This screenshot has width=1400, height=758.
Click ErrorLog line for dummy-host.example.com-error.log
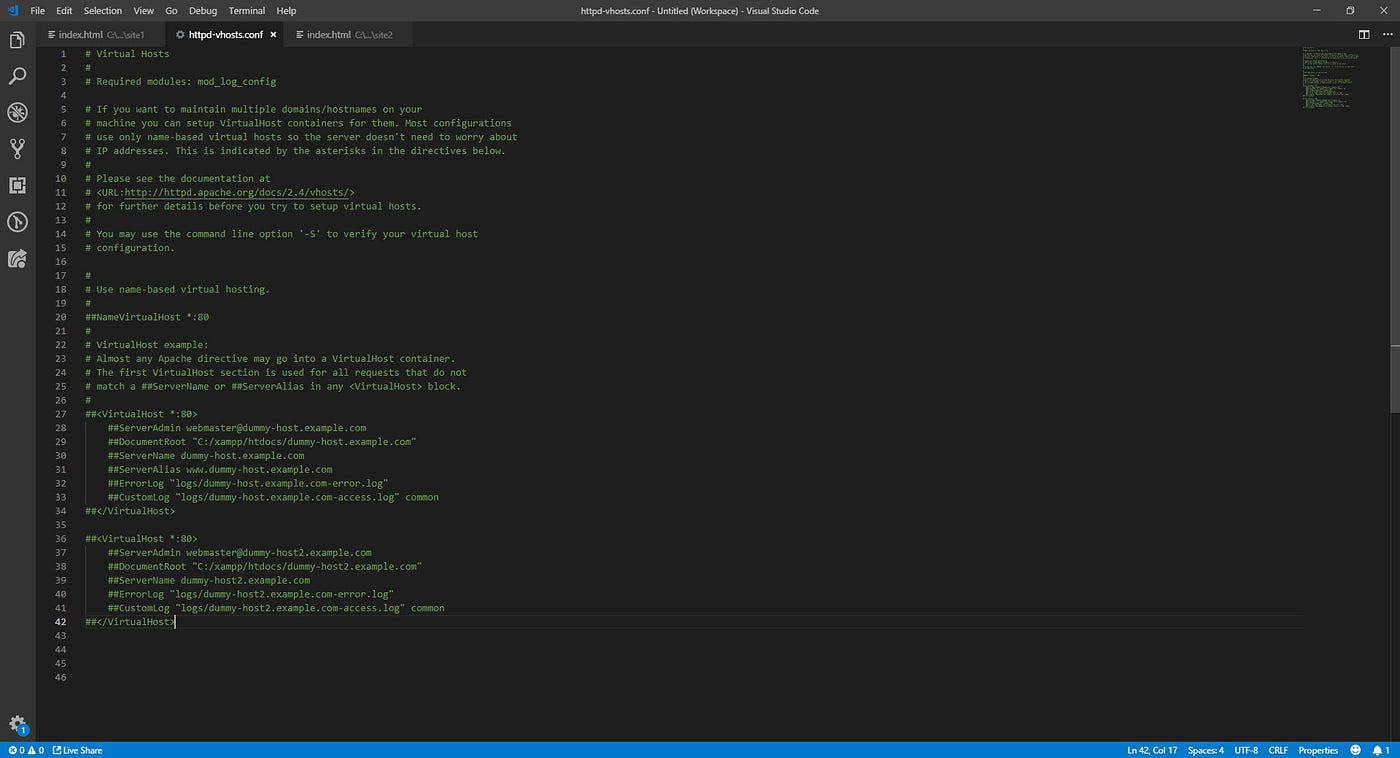point(248,483)
